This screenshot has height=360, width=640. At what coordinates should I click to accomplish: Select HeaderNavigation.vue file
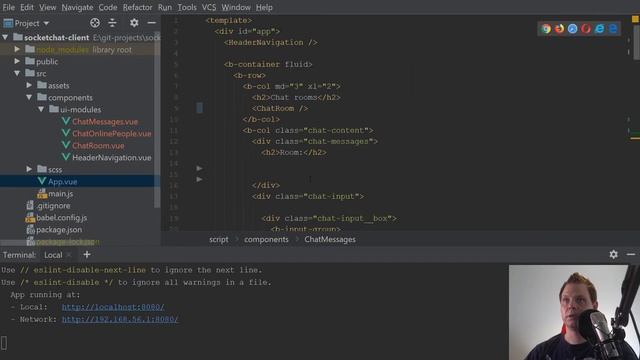point(112,158)
